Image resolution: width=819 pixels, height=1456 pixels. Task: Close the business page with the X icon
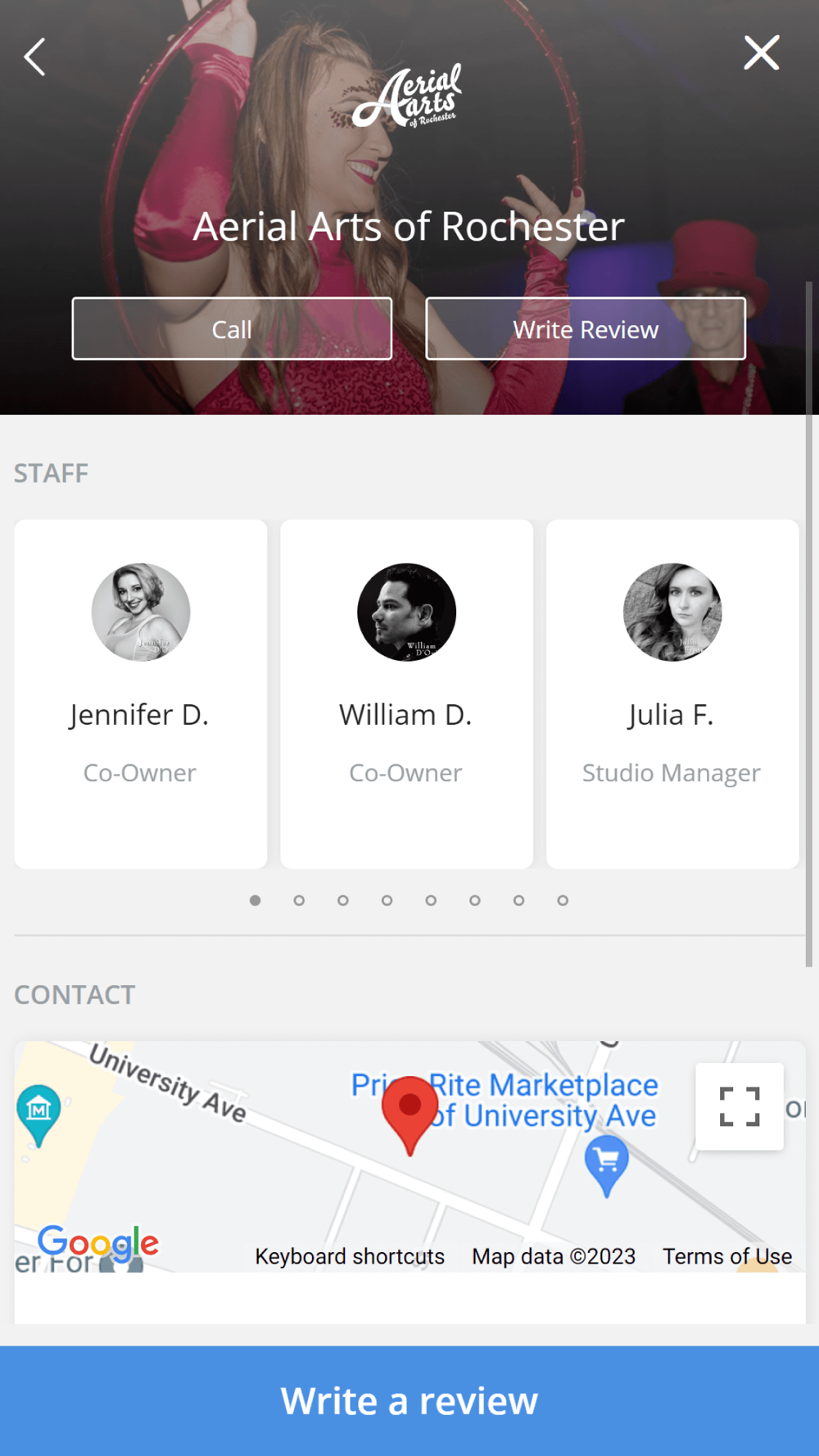coord(761,53)
